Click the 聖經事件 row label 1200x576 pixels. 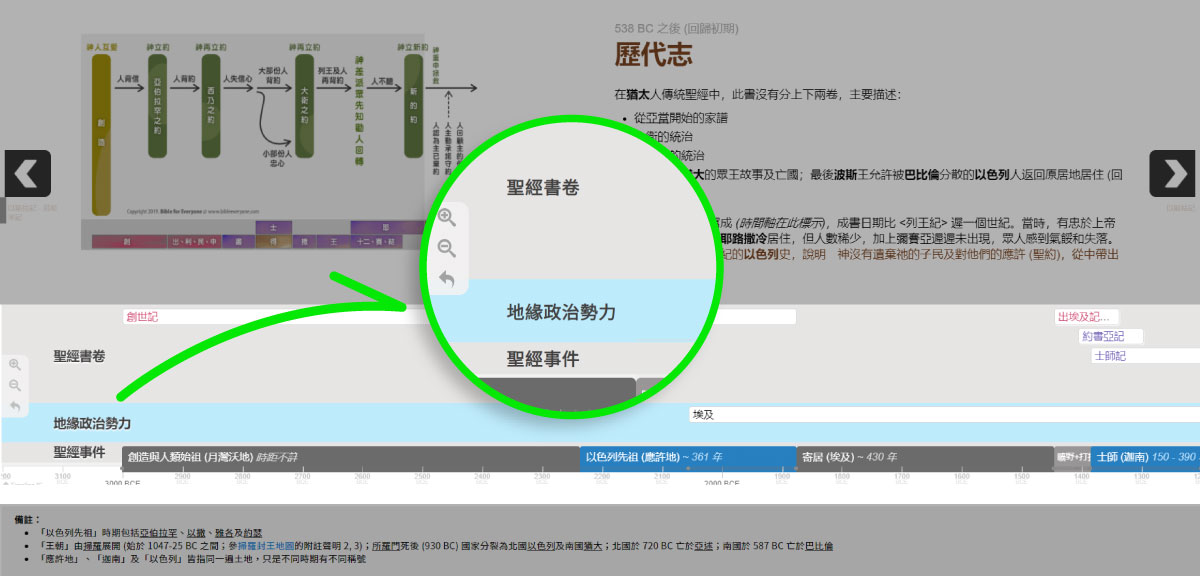[x=80, y=453]
